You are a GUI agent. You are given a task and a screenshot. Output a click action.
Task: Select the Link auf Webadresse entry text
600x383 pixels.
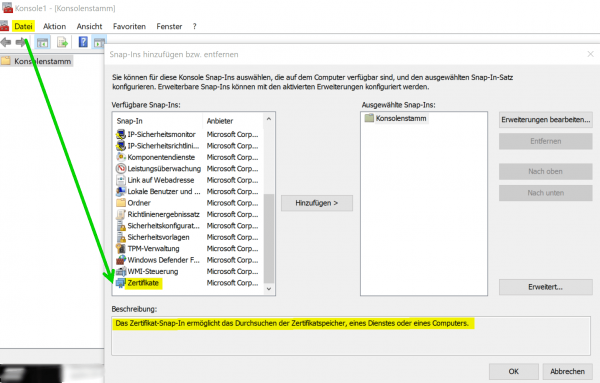161,180
